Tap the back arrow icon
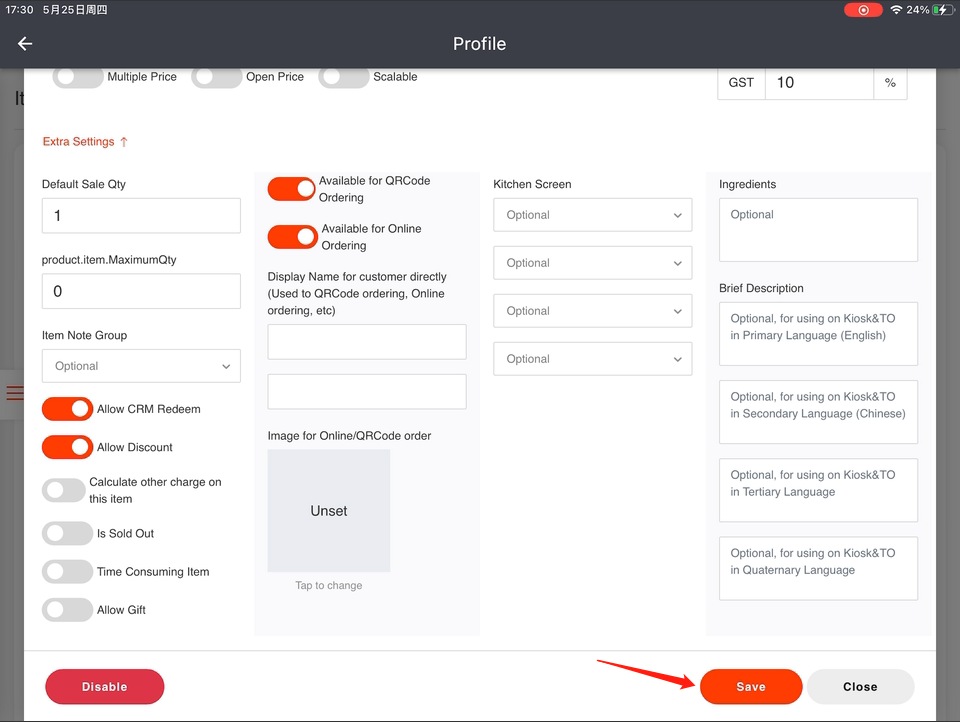The width and height of the screenshot is (960, 722). pyautogui.click(x=25, y=44)
